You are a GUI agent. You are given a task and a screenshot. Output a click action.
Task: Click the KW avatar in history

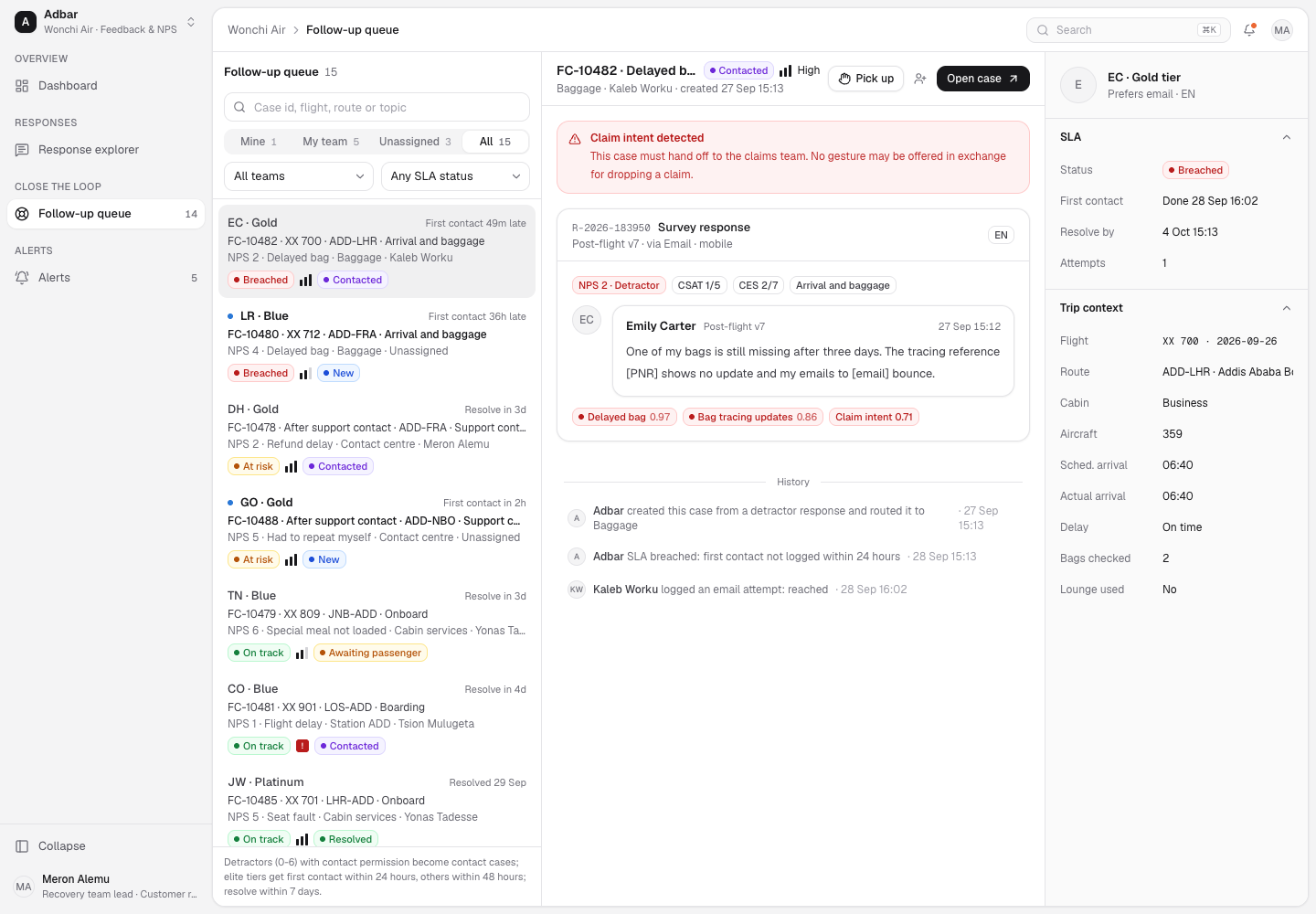pos(577,590)
